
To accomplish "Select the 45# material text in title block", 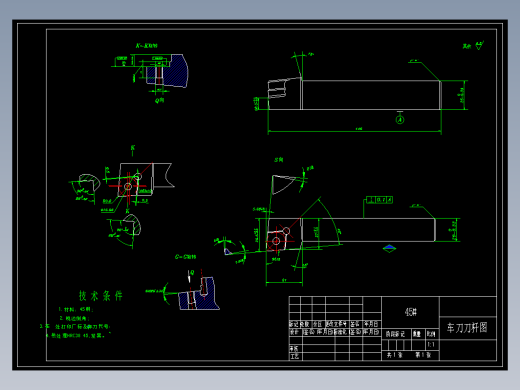I will pyautogui.click(x=411, y=312).
